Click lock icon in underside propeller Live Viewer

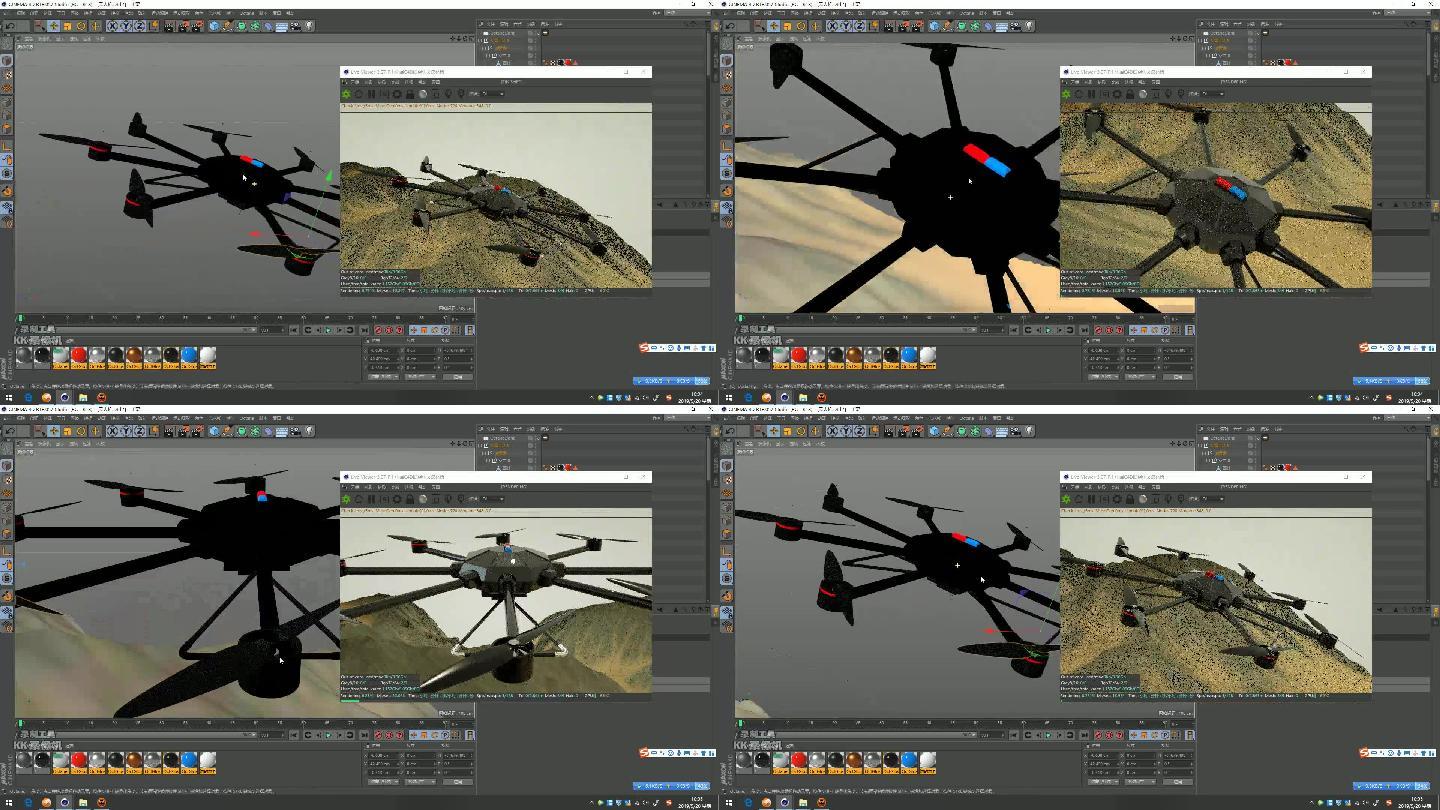[x=410, y=499]
